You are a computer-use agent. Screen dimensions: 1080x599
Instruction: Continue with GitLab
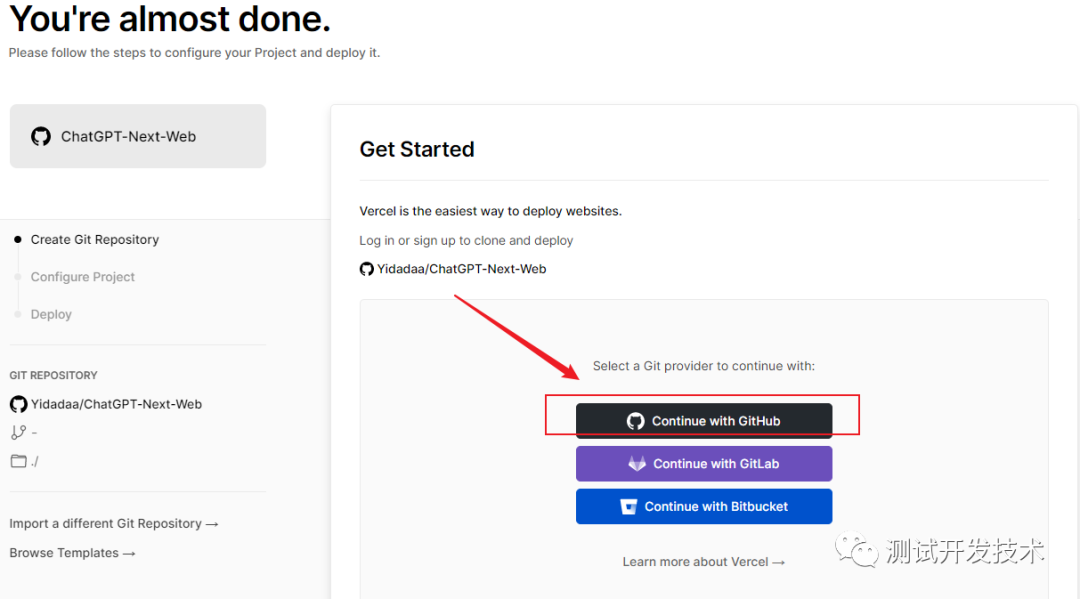click(x=704, y=464)
